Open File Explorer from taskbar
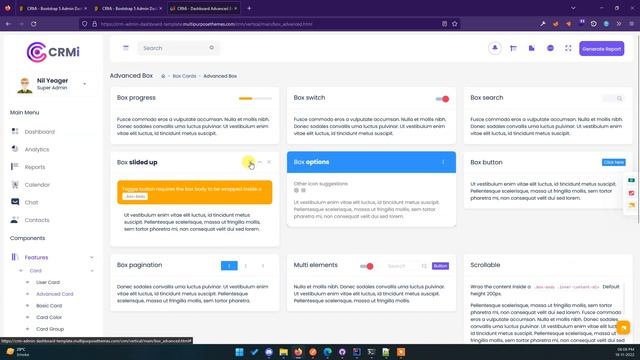The height and width of the screenshot is (360, 640). (284, 352)
